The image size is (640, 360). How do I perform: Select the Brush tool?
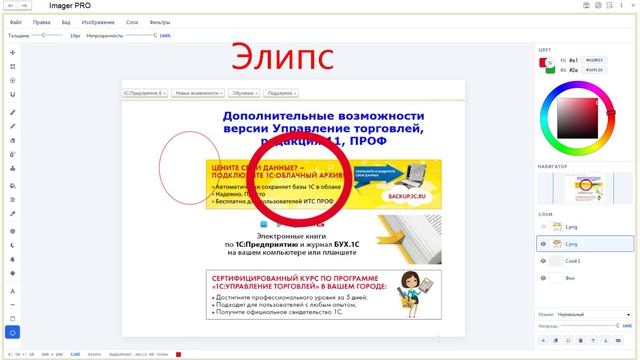click(x=13, y=112)
